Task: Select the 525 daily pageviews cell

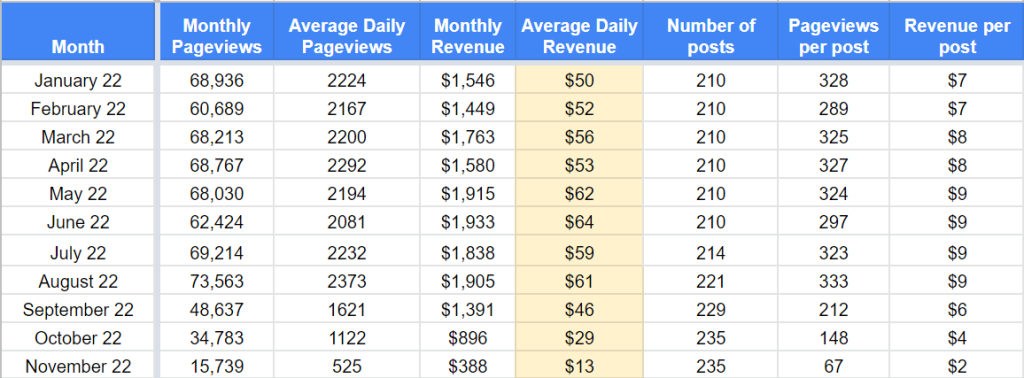Action: (x=347, y=366)
